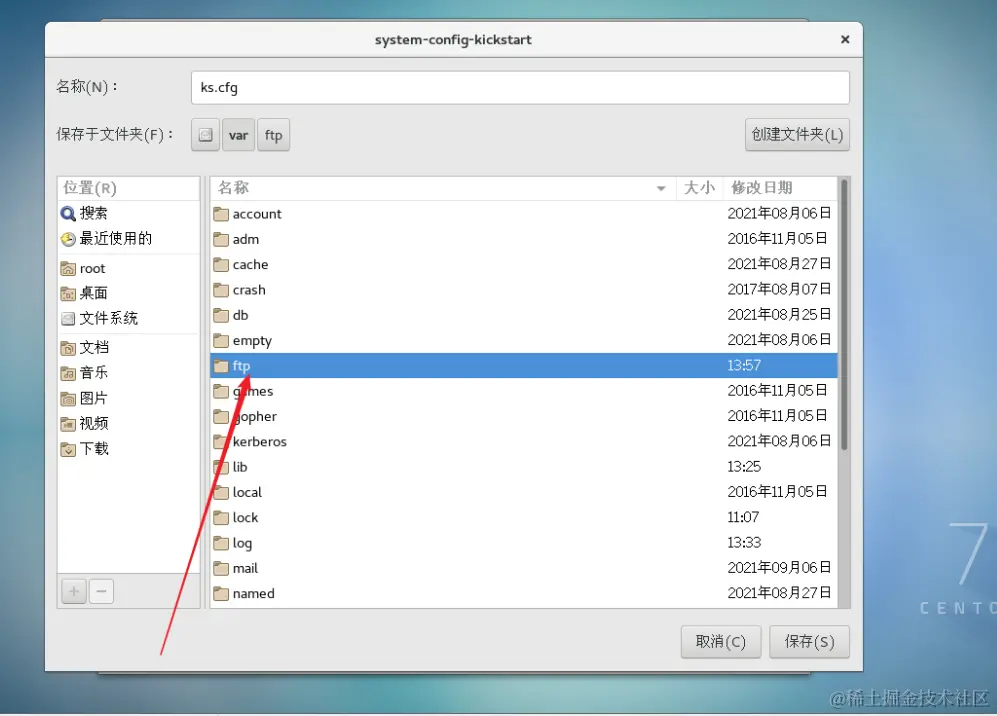Click the log folder icon
Image resolution: width=997 pixels, height=716 pixels.
(221, 543)
